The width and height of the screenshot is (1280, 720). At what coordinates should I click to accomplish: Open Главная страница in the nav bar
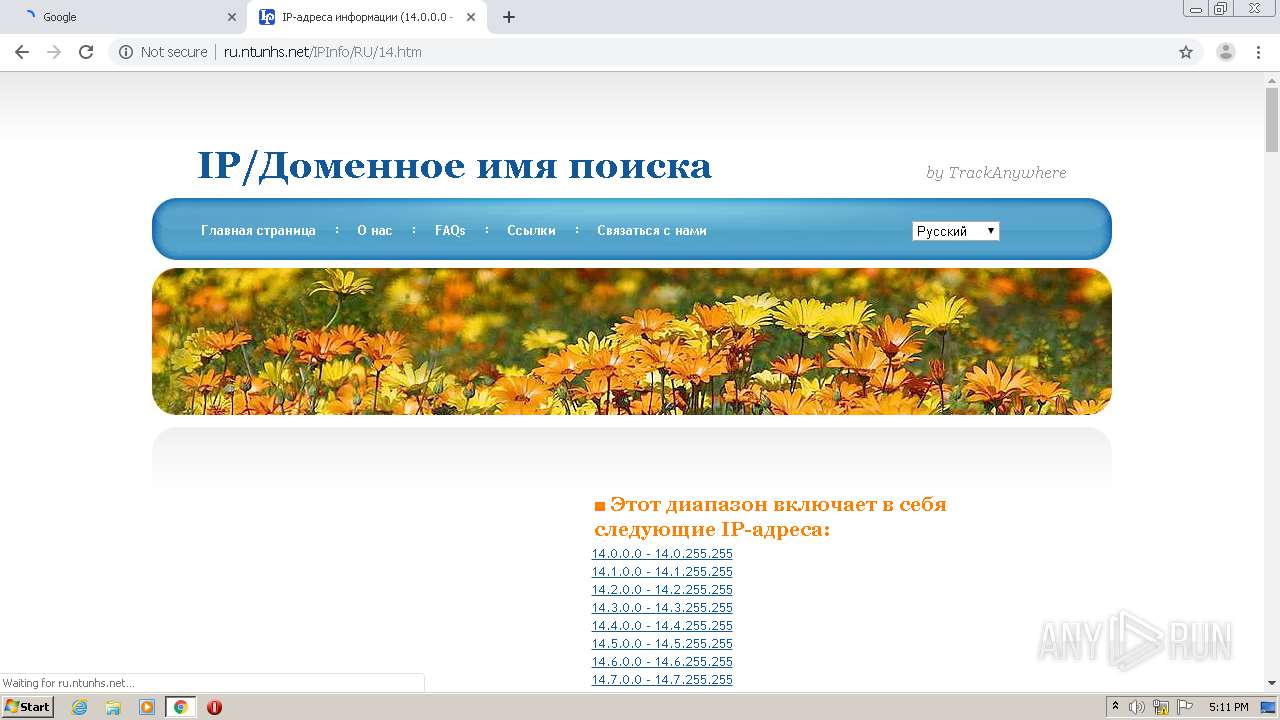[258, 230]
